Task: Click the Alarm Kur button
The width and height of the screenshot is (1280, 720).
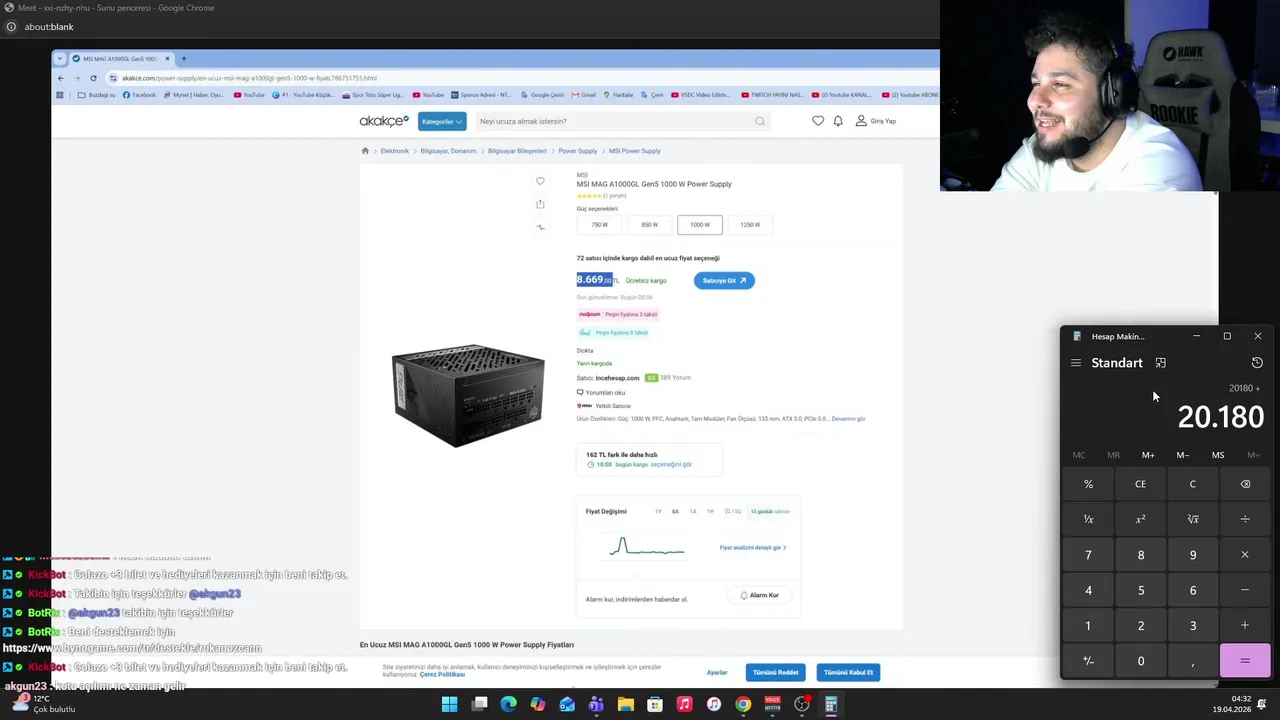Action: [760, 595]
